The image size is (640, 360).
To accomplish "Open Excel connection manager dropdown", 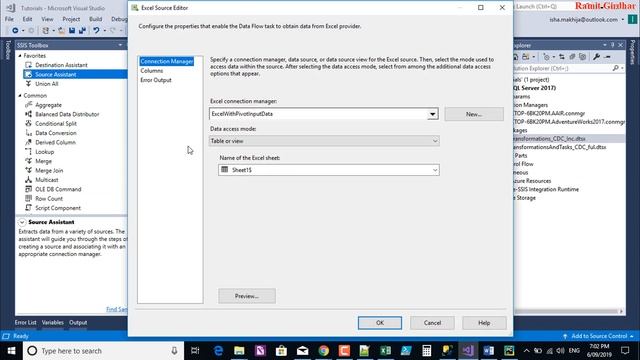I will coord(432,114).
